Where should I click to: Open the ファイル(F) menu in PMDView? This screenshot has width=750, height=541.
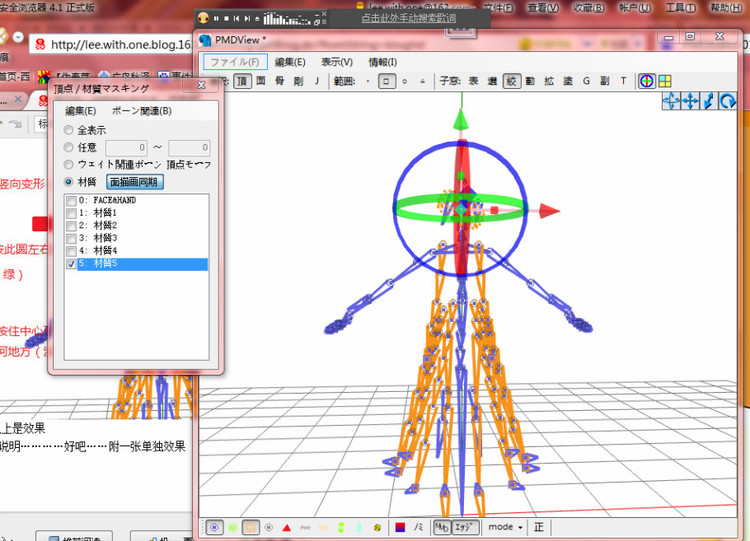tap(235, 62)
